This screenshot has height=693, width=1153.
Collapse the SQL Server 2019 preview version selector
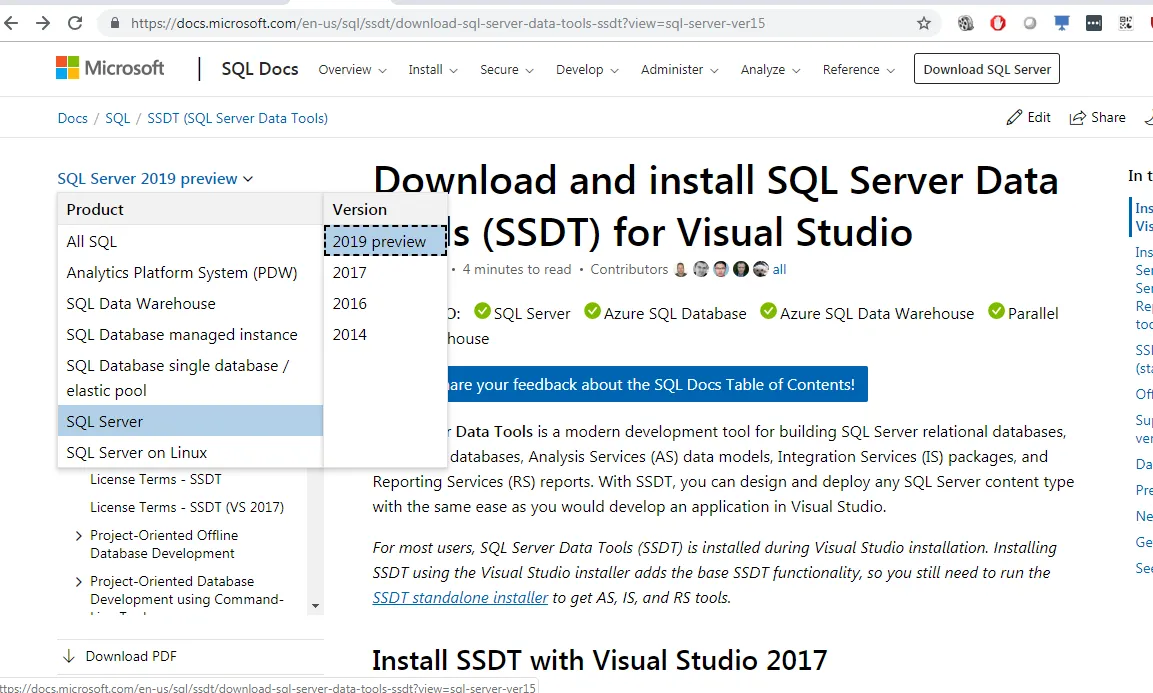tap(155, 179)
